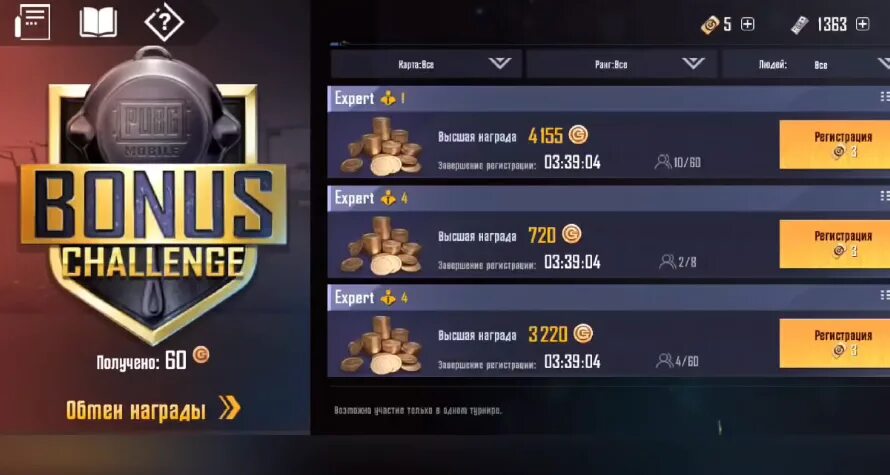The width and height of the screenshot is (890, 475).
Task: Open list menu icon on second Expert header
Action: coord(884,196)
